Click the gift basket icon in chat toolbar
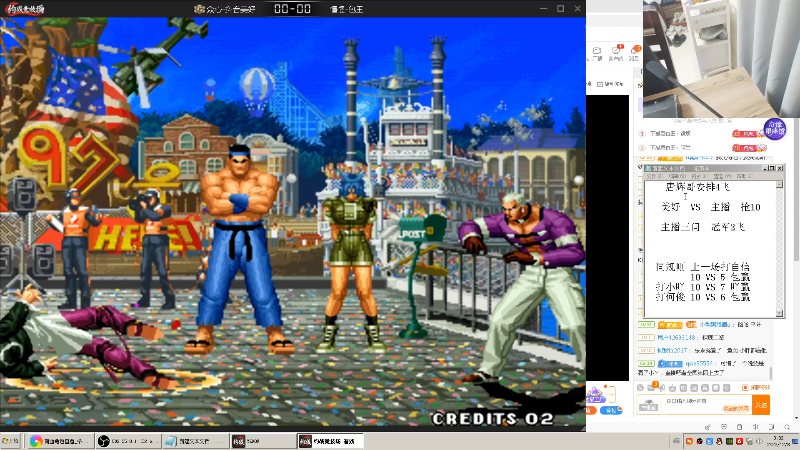 point(672,388)
